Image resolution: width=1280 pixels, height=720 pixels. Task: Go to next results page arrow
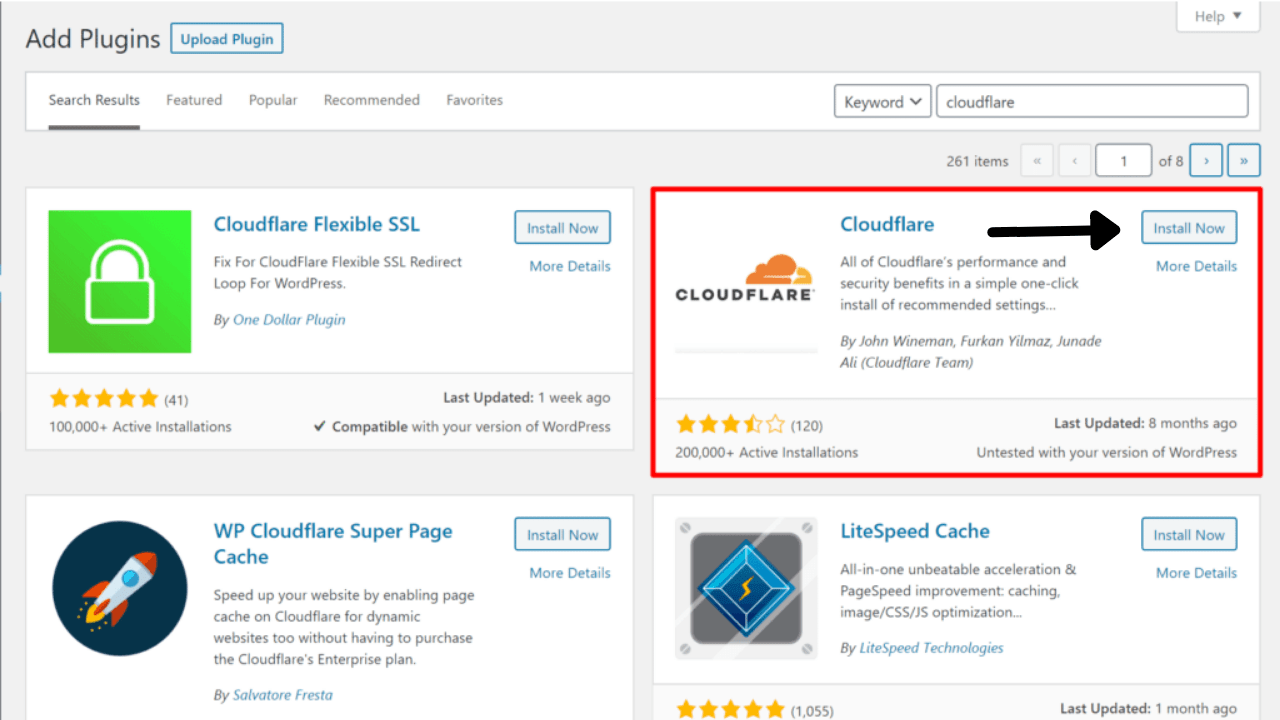point(1207,160)
